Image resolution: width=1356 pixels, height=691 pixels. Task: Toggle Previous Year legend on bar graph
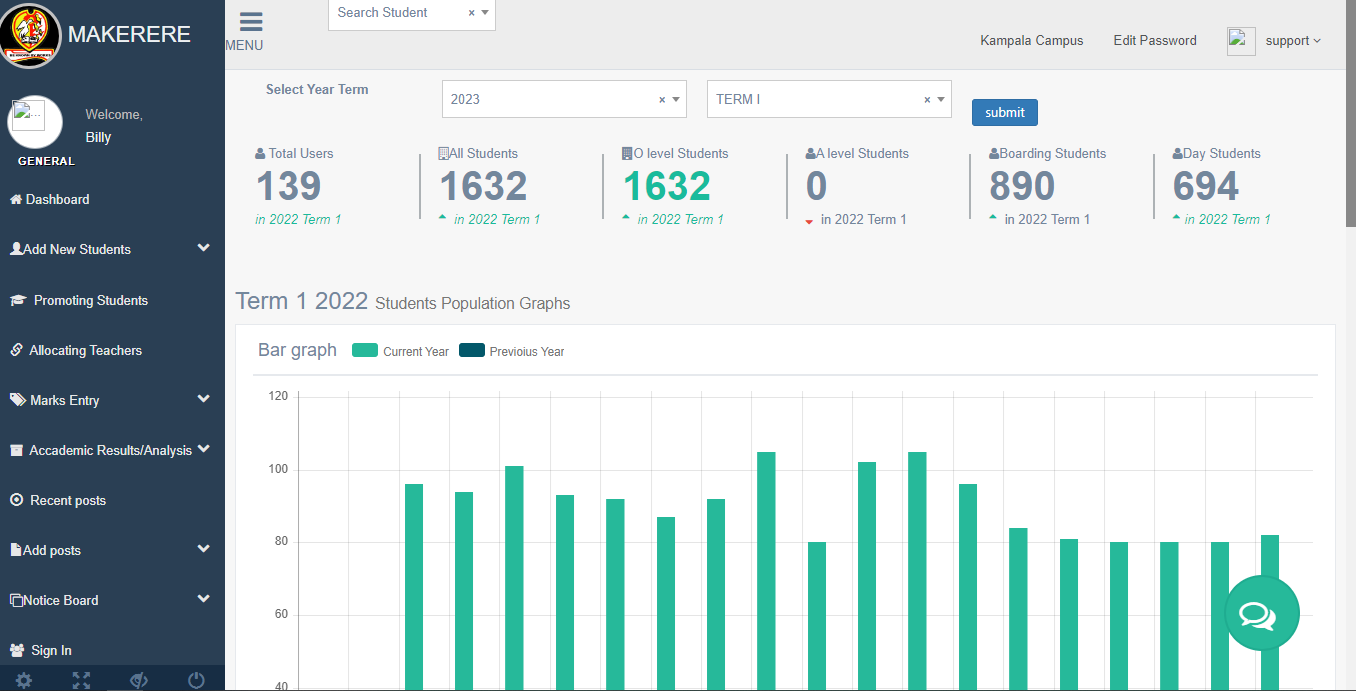pos(512,351)
